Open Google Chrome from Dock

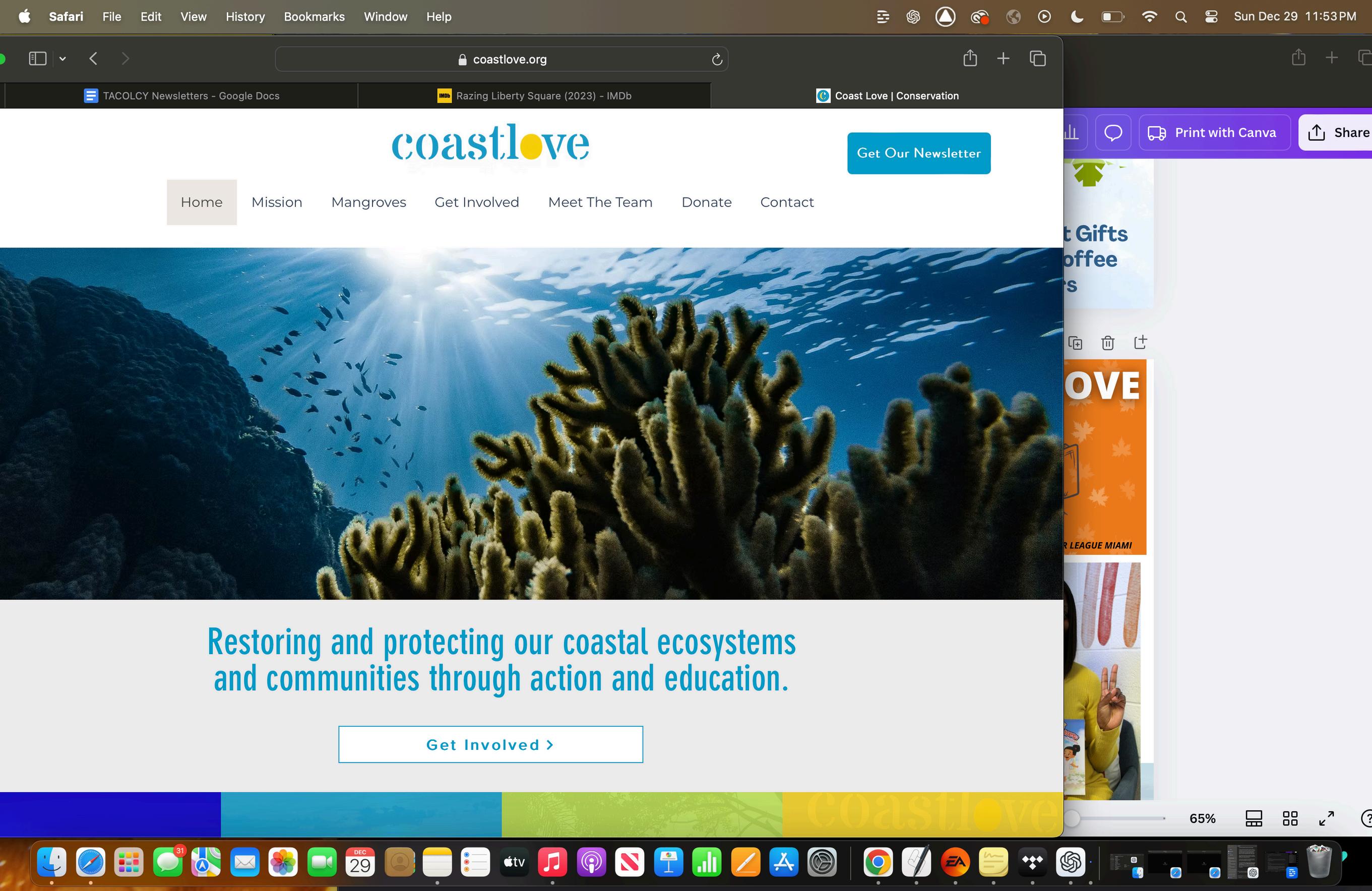click(878, 862)
